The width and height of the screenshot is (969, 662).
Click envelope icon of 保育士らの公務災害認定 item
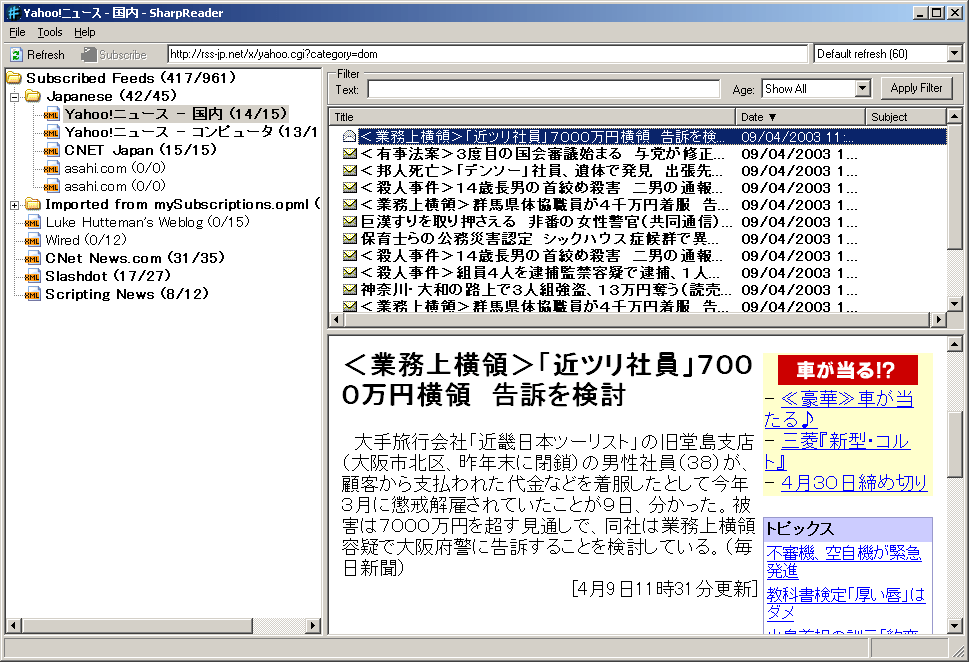point(350,238)
